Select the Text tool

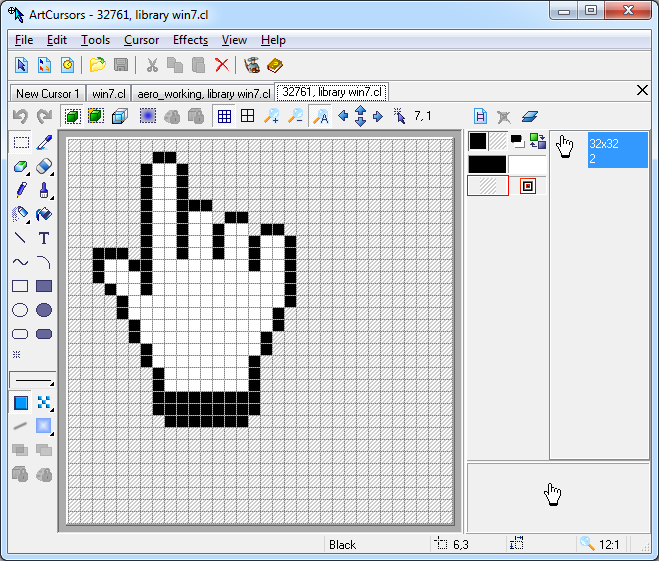[x=44, y=239]
